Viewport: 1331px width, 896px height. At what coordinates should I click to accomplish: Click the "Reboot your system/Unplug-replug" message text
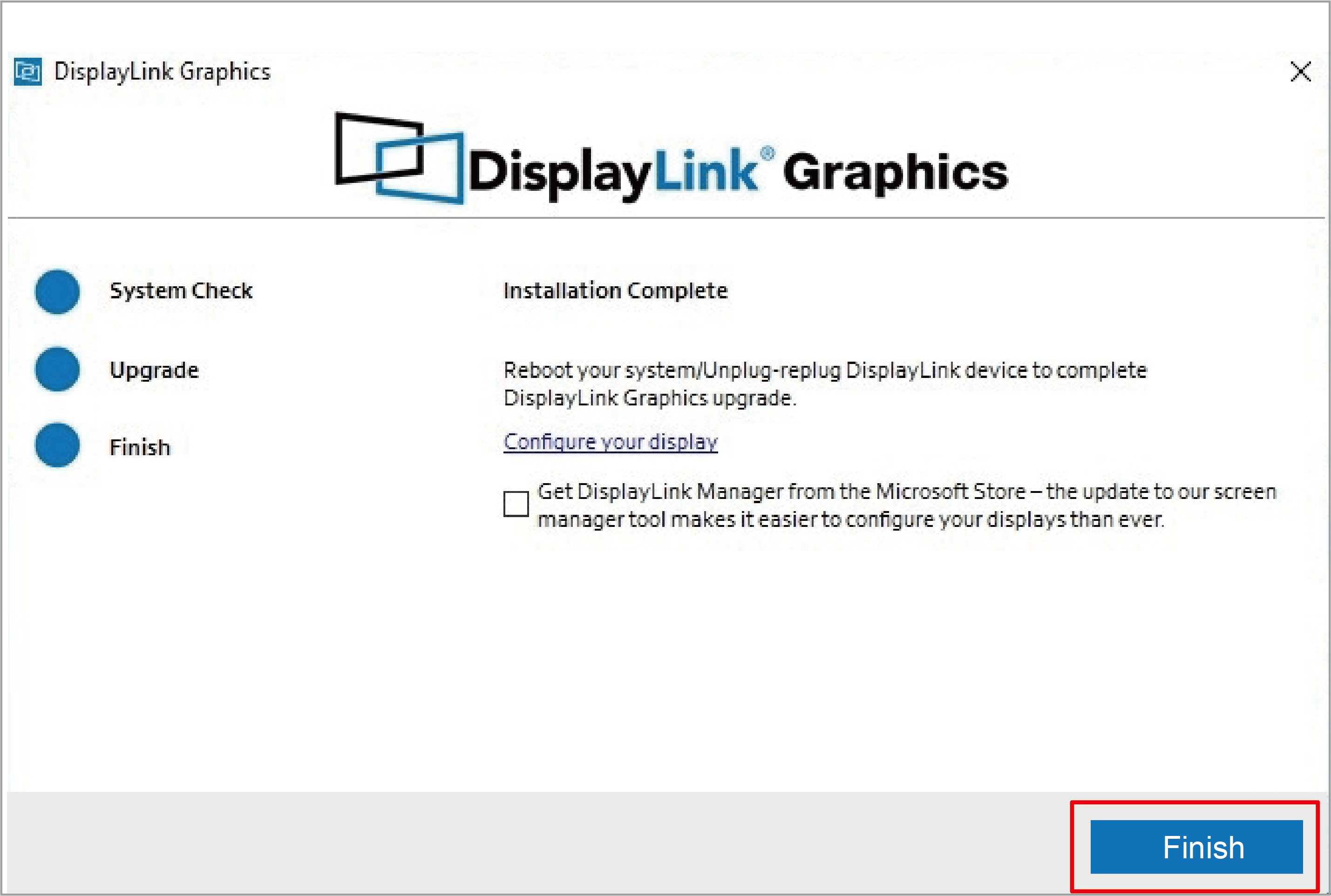click(x=825, y=384)
